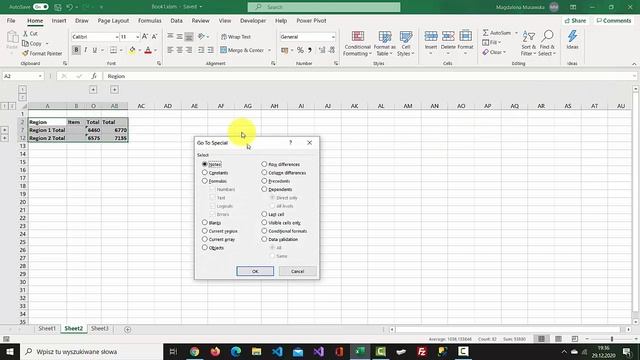Screen dimensions: 640x360
Task: Open the Page Layout ribbon tab
Action: (113, 20)
